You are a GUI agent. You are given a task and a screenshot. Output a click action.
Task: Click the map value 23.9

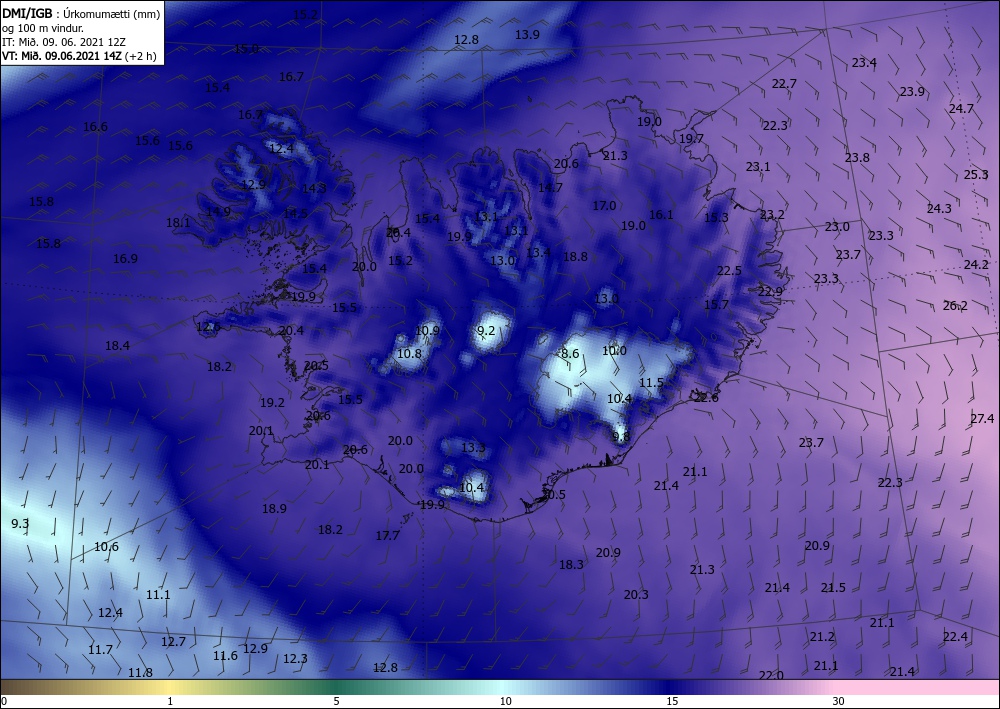pos(912,92)
